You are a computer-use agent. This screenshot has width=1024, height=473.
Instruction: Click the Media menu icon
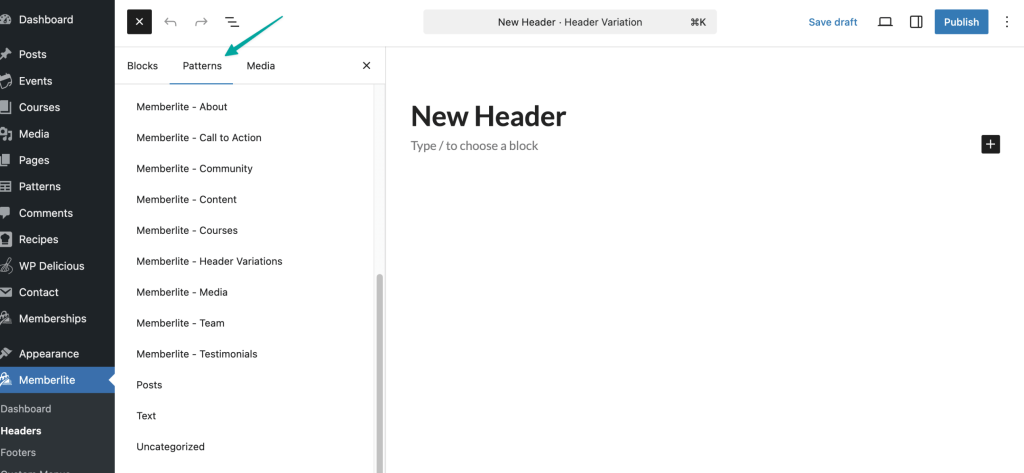pos(5,134)
